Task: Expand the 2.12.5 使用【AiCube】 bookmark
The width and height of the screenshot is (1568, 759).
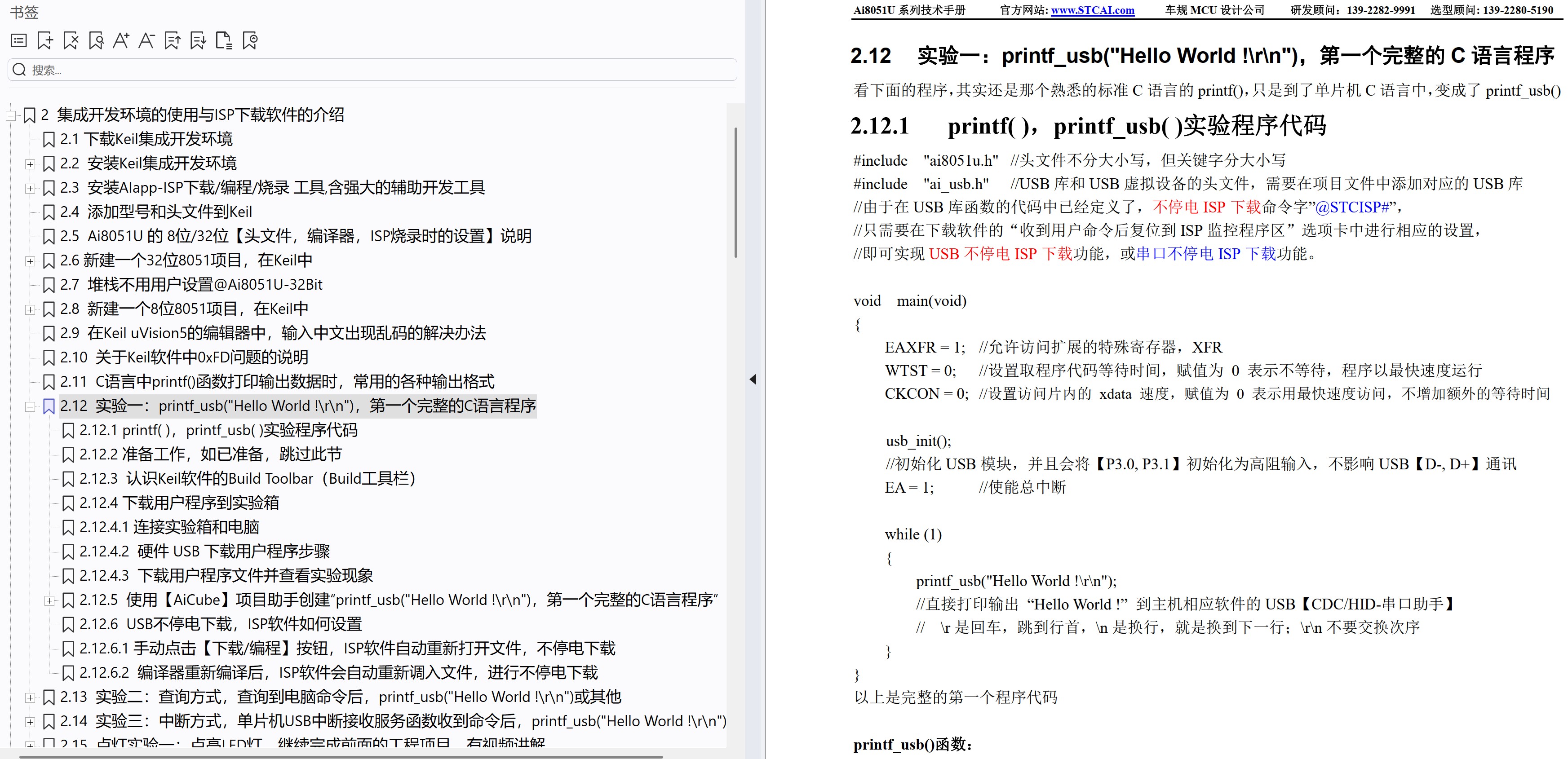Action: tap(49, 601)
